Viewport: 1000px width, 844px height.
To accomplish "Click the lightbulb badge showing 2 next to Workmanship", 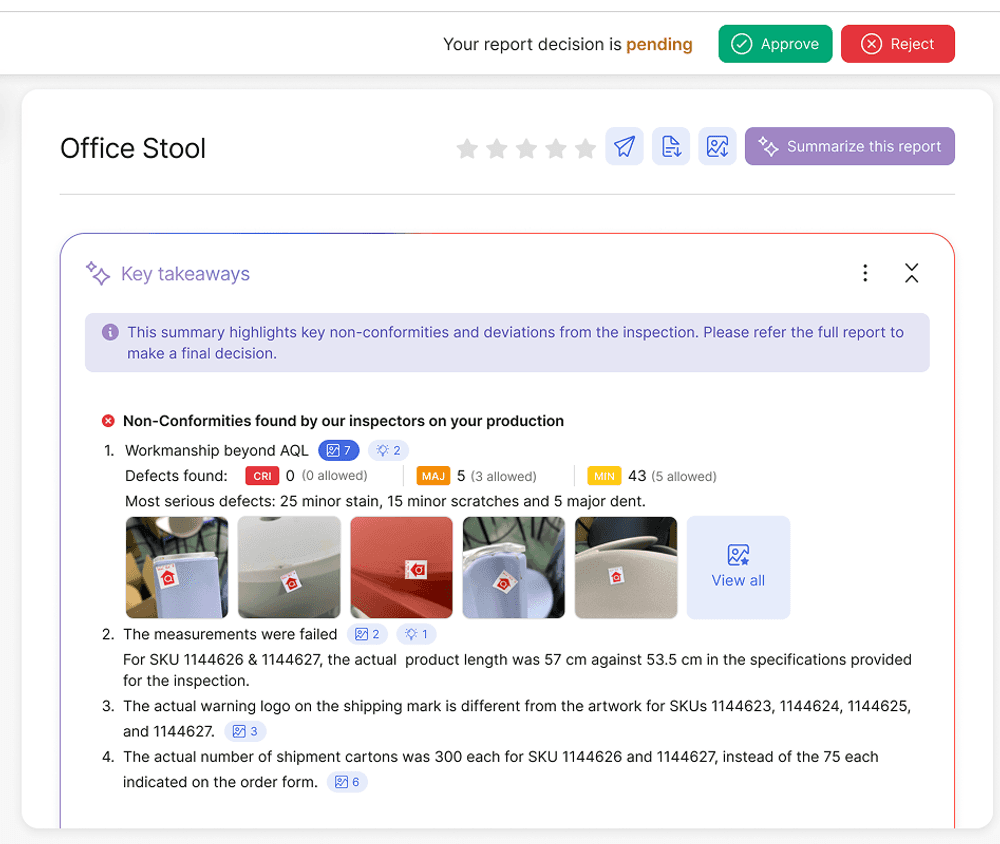I will pyautogui.click(x=388, y=451).
